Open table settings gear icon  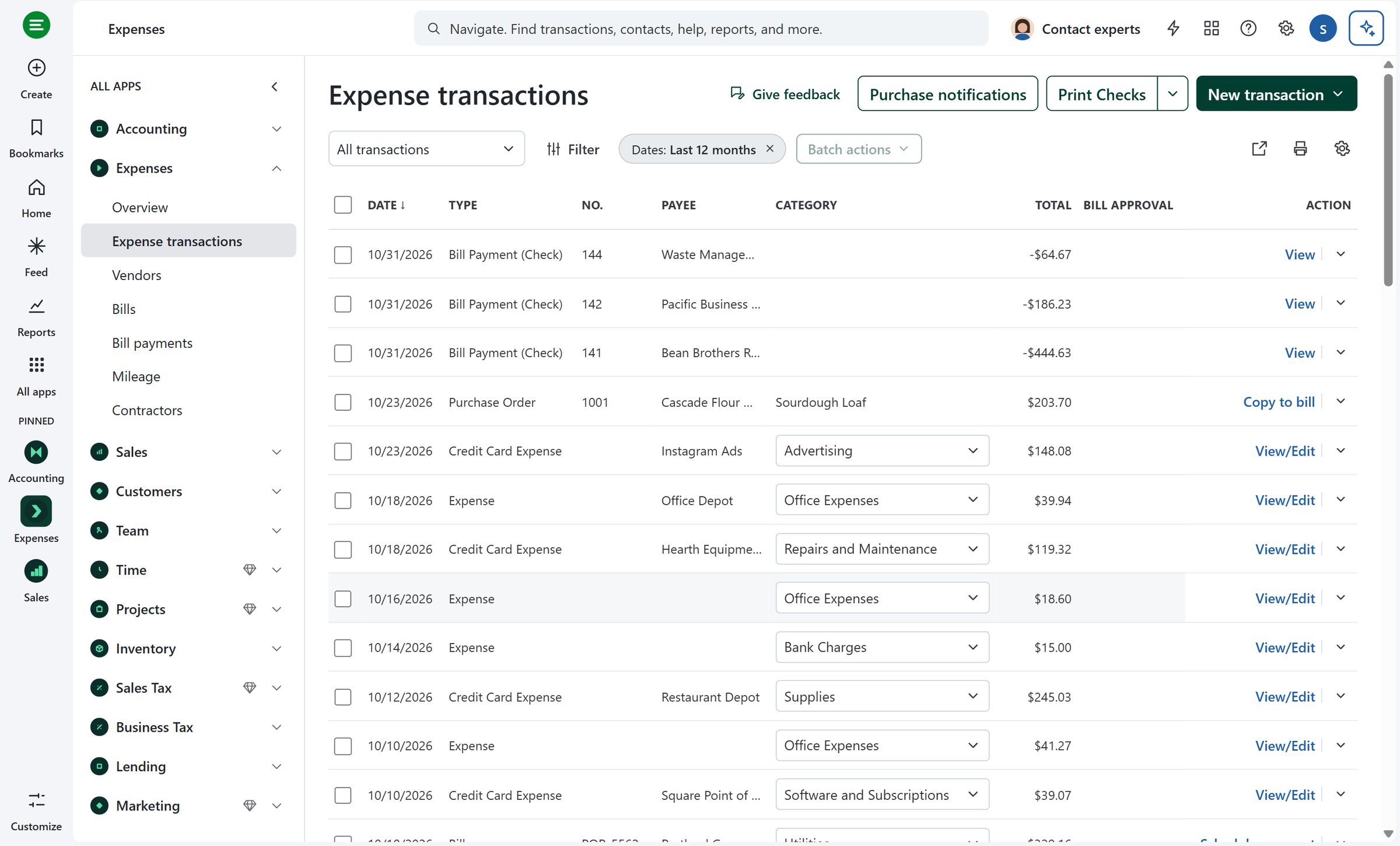click(1342, 149)
